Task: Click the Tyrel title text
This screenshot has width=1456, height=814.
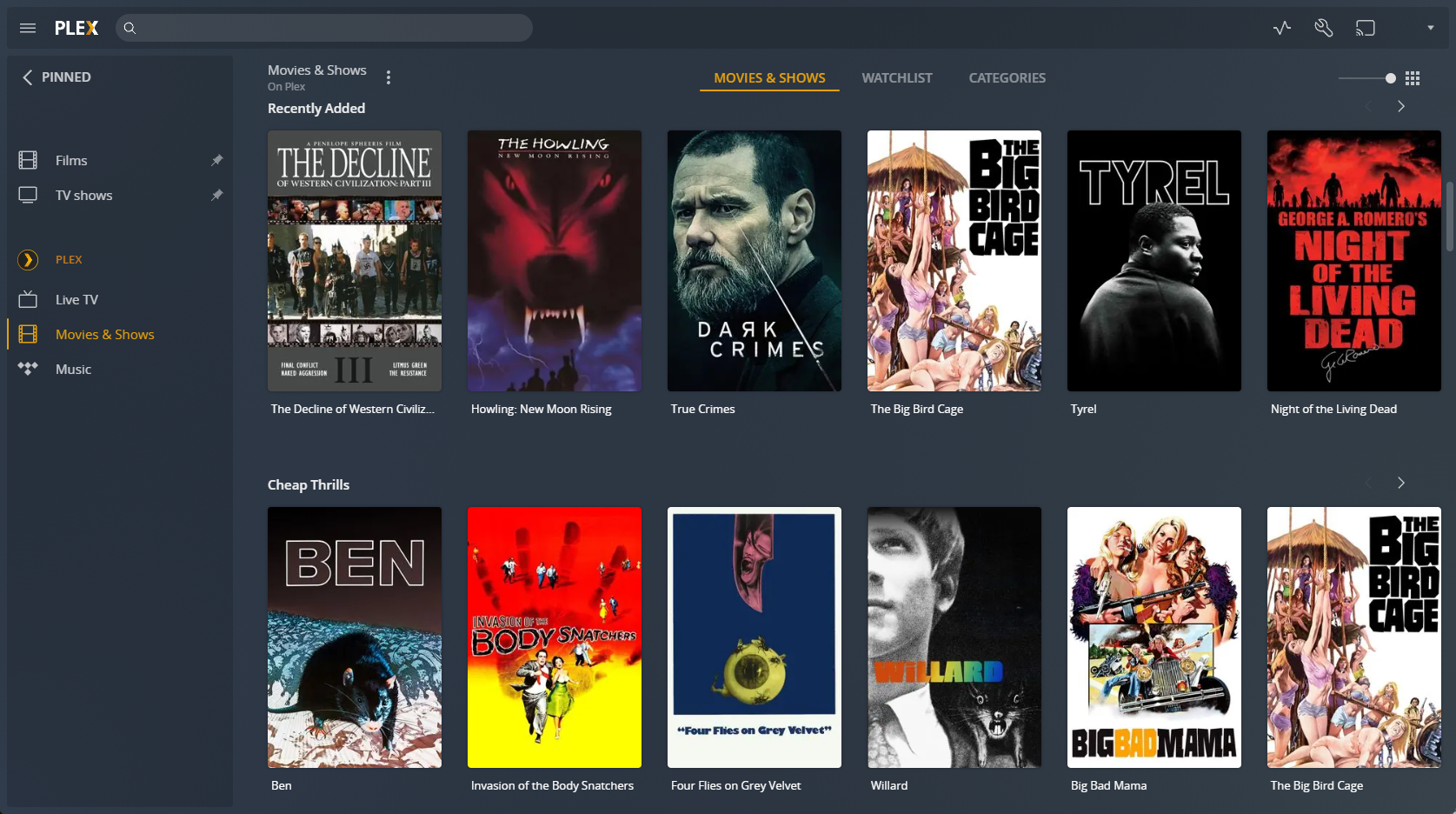Action: (1083, 409)
